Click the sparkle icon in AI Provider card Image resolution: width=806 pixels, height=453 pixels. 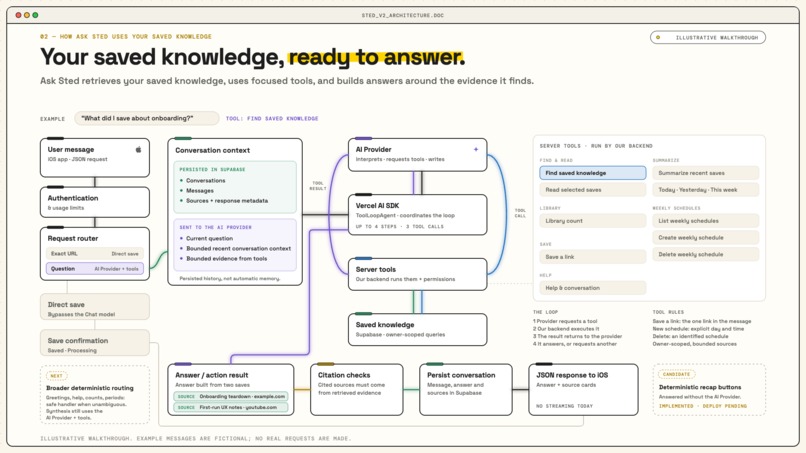[476, 149]
